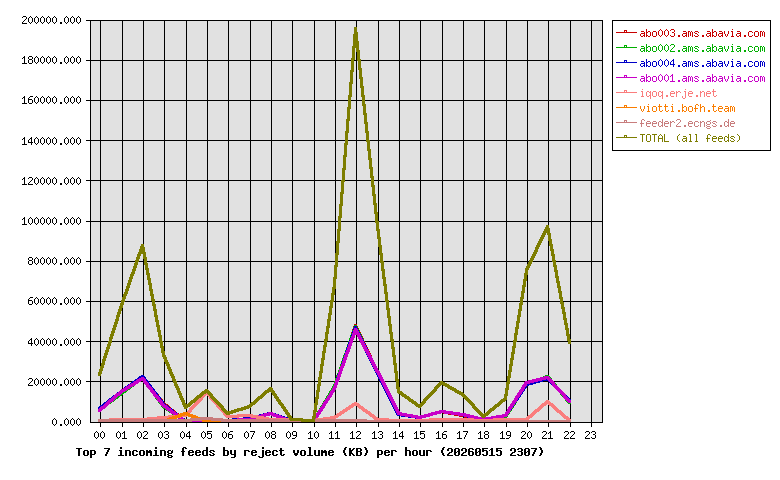Click the blue abo004 legend line marker

(x=626, y=62)
